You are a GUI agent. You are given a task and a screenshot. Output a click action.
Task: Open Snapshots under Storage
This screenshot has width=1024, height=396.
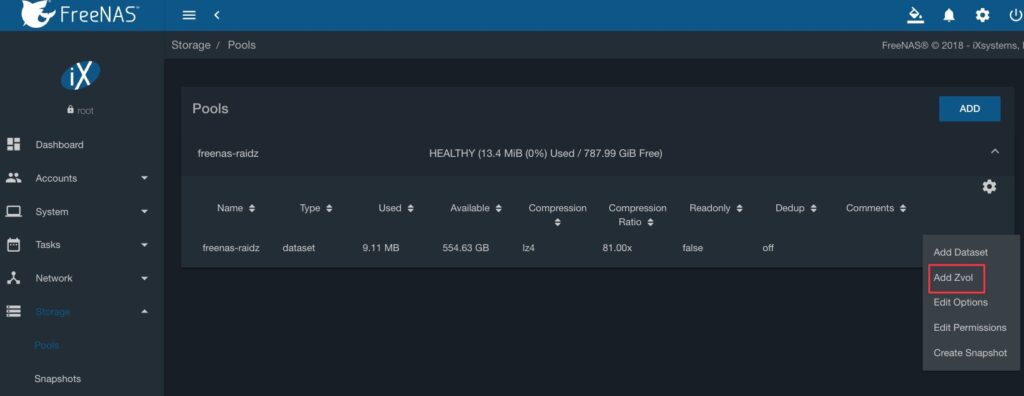point(57,379)
